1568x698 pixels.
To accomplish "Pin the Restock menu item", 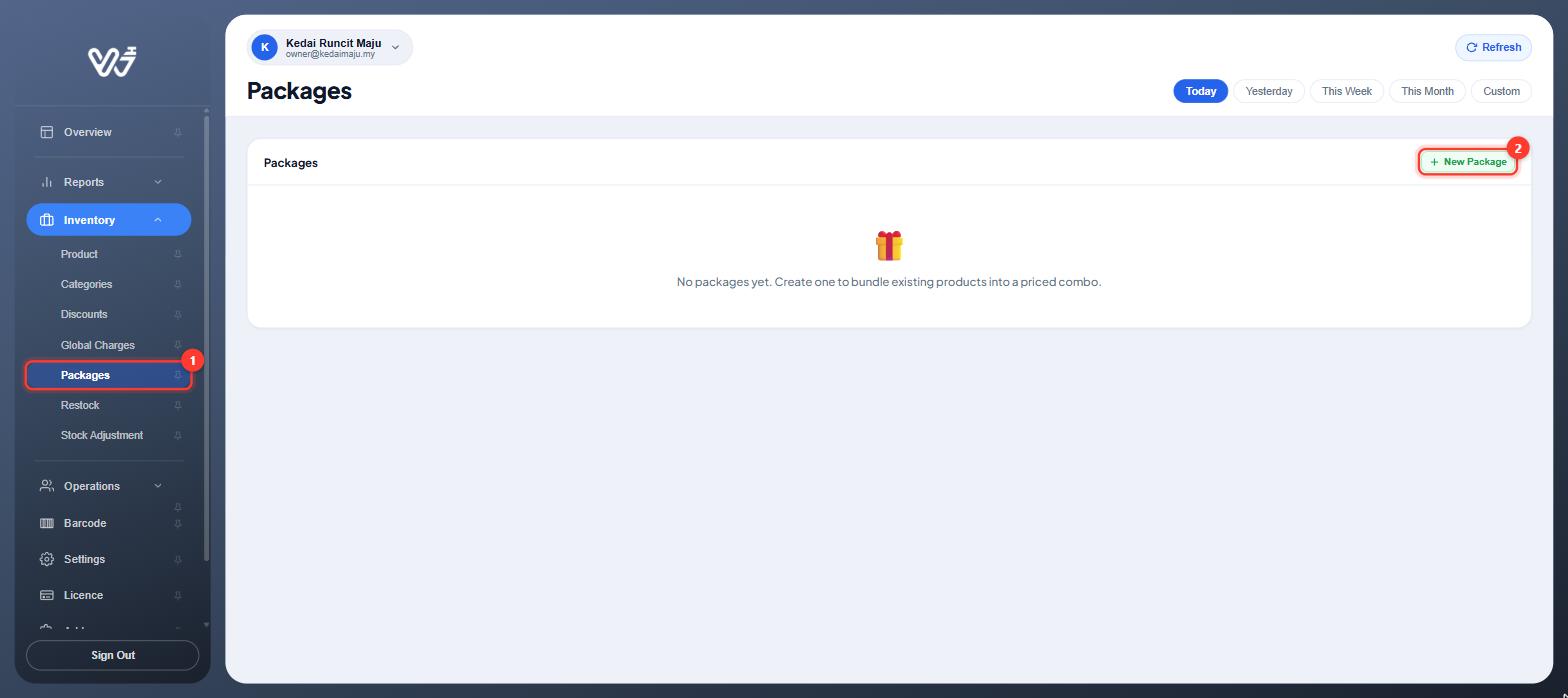I will pos(178,405).
